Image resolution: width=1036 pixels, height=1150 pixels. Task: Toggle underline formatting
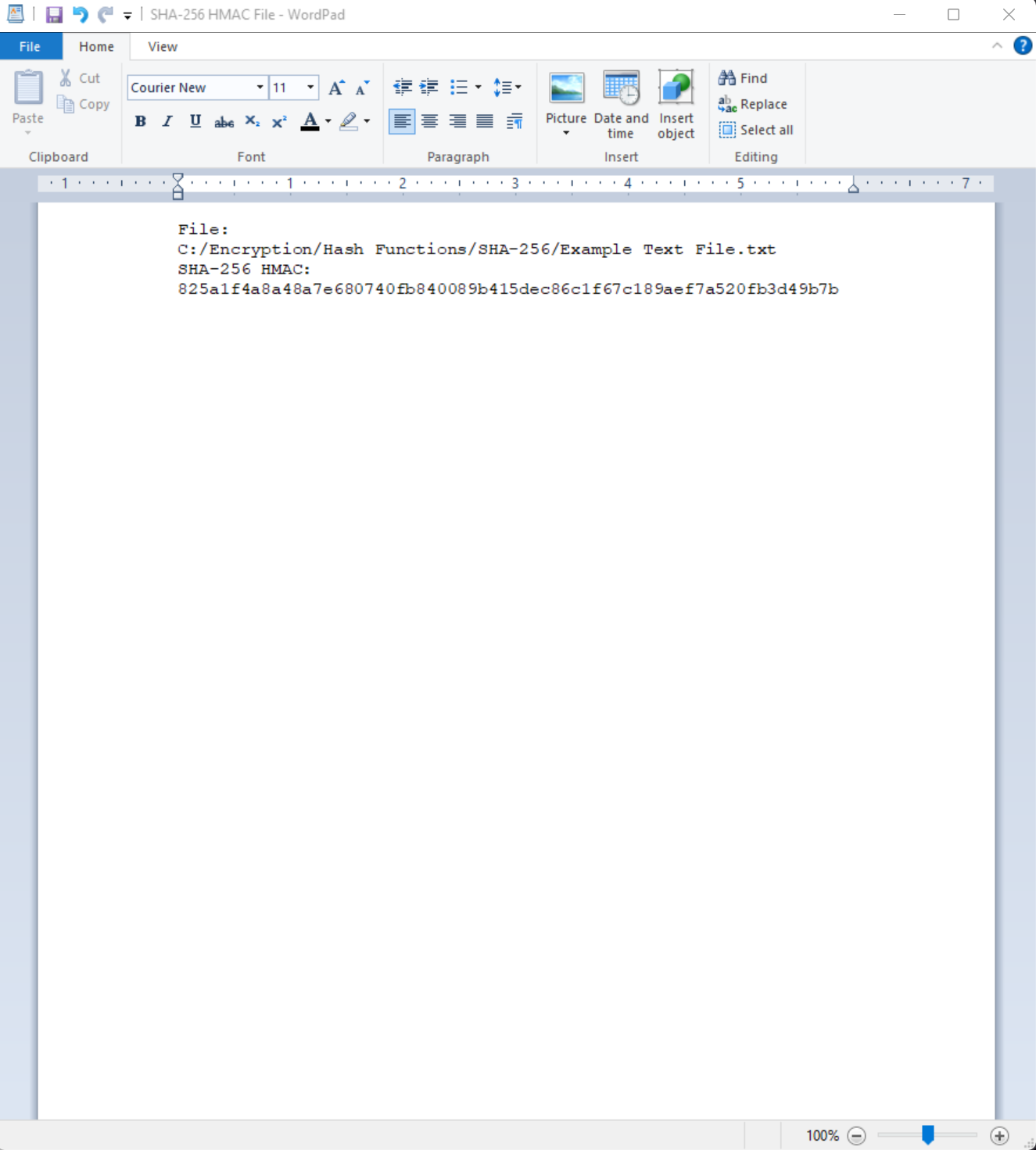(195, 121)
